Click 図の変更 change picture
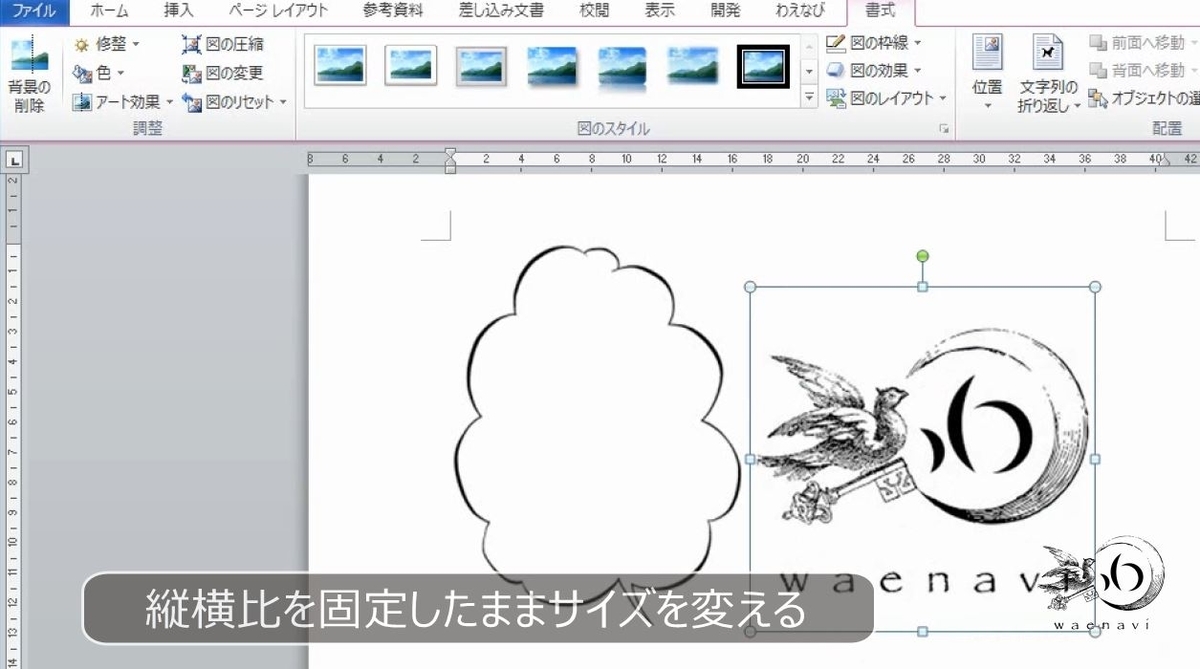 coord(223,73)
